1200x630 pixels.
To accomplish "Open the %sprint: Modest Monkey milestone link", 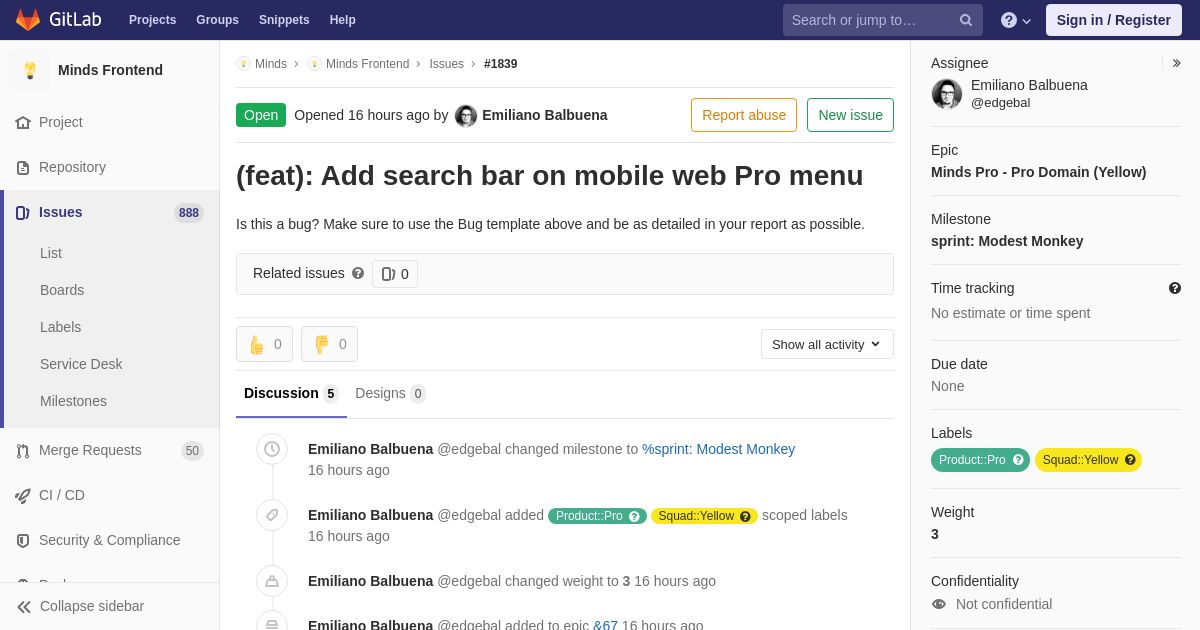I will pos(718,449).
